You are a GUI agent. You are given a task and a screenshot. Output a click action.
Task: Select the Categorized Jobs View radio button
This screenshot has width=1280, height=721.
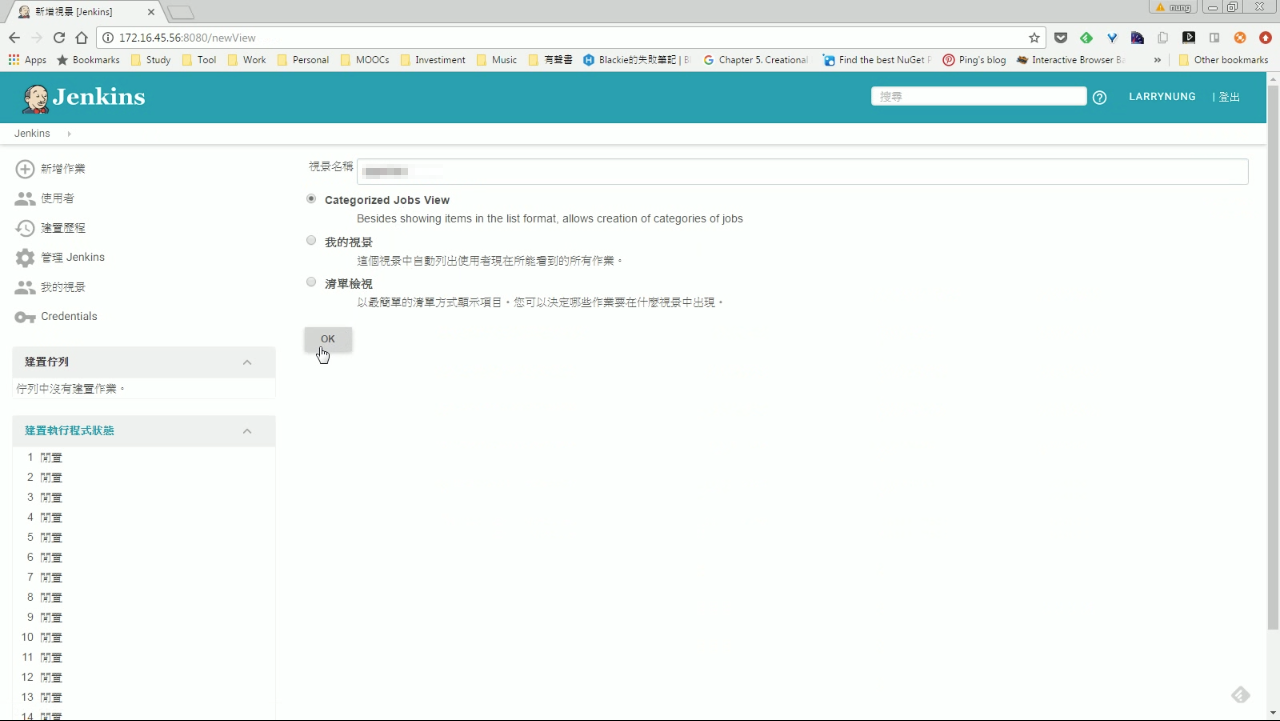(x=311, y=199)
